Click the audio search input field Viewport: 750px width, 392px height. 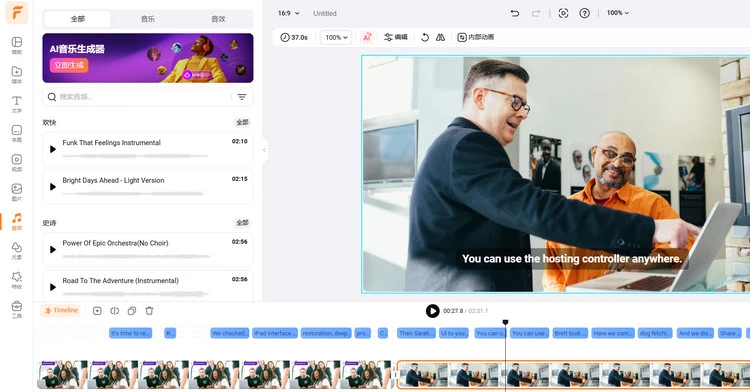click(x=139, y=97)
